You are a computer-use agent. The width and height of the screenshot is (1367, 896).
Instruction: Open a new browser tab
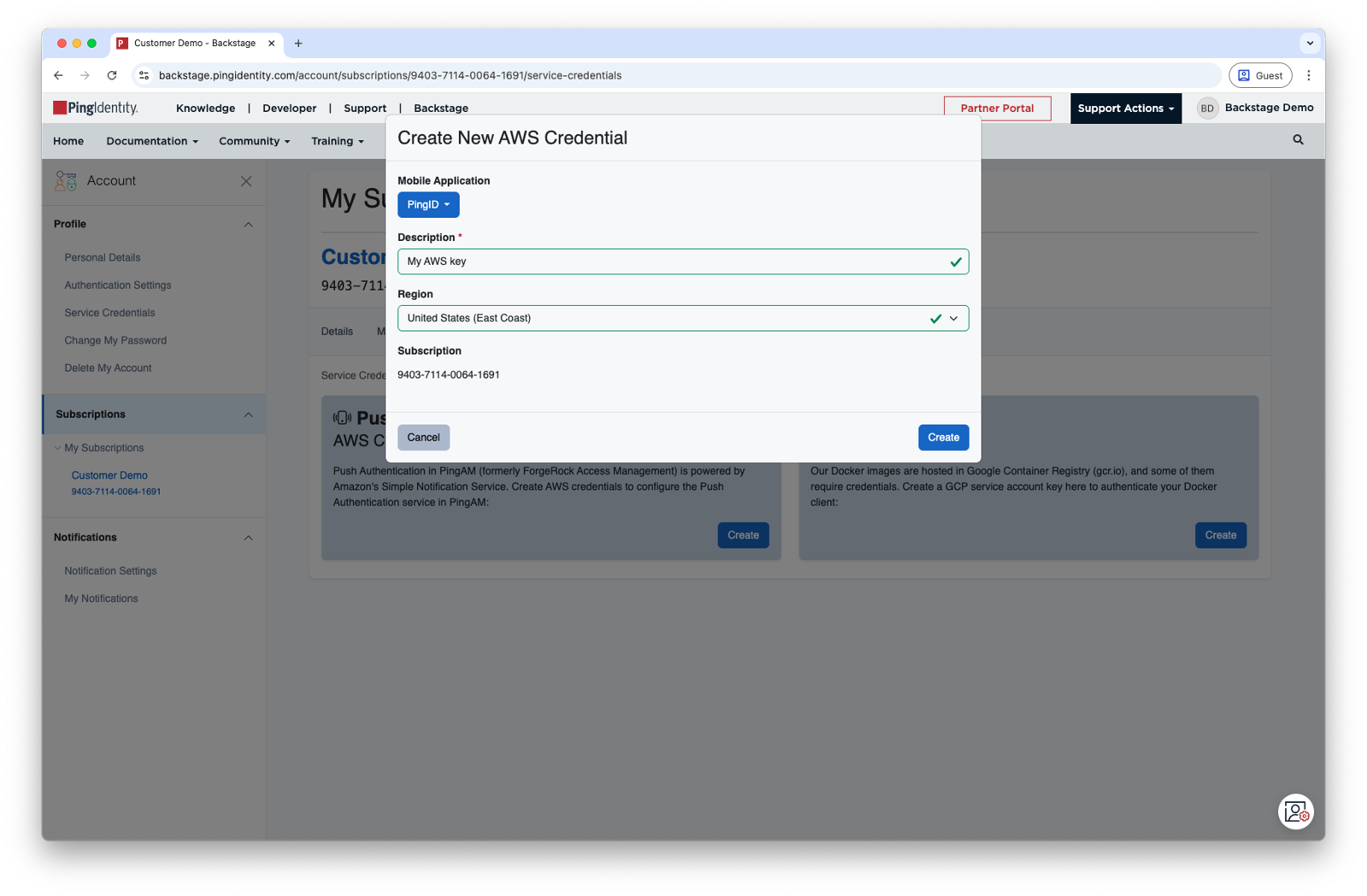click(x=298, y=43)
